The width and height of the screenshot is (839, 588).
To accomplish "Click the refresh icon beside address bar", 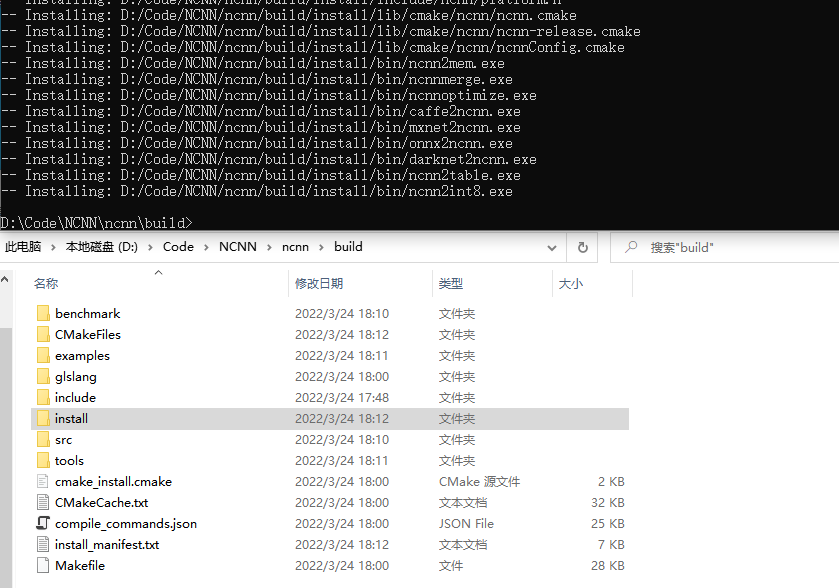I will pyautogui.click(x=582, y=246).
